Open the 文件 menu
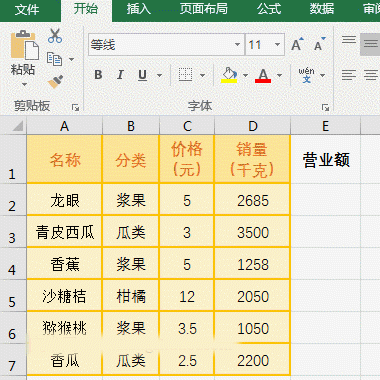This screenshot has height=380, width=380. pyautogui.click(x=27, y=9)
